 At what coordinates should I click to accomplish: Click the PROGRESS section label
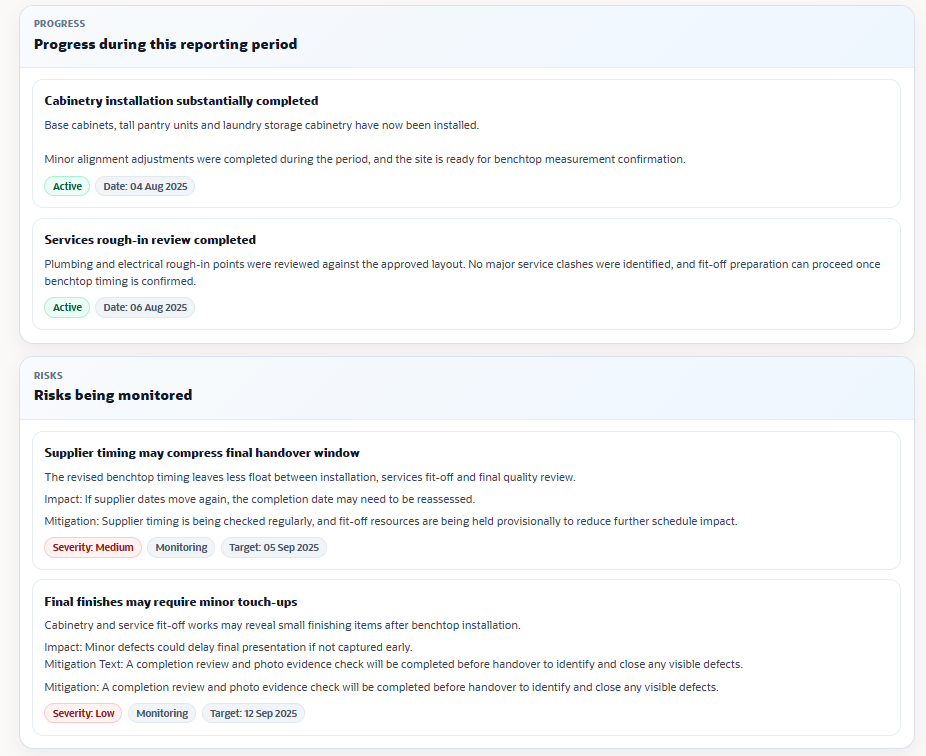point(60,24)
